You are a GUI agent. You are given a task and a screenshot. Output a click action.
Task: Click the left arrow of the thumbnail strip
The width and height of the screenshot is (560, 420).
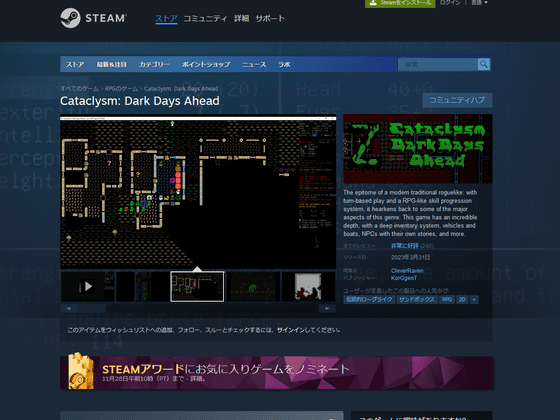pyautogui.click(x=69, y=308)
